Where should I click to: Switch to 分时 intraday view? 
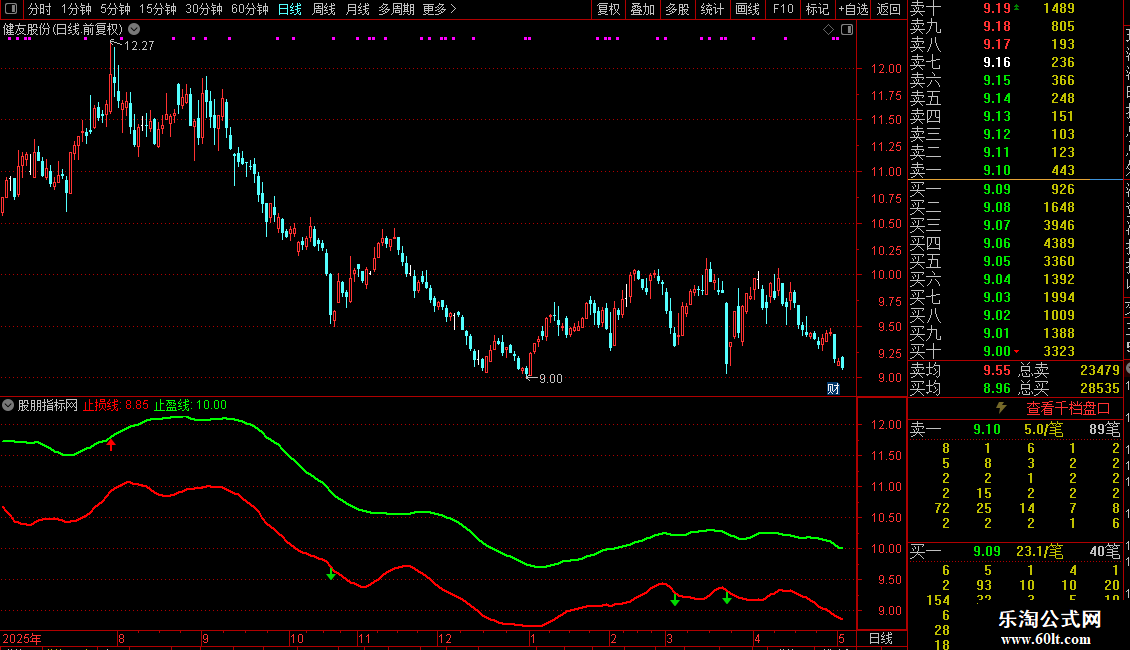[x=40, y=9]
